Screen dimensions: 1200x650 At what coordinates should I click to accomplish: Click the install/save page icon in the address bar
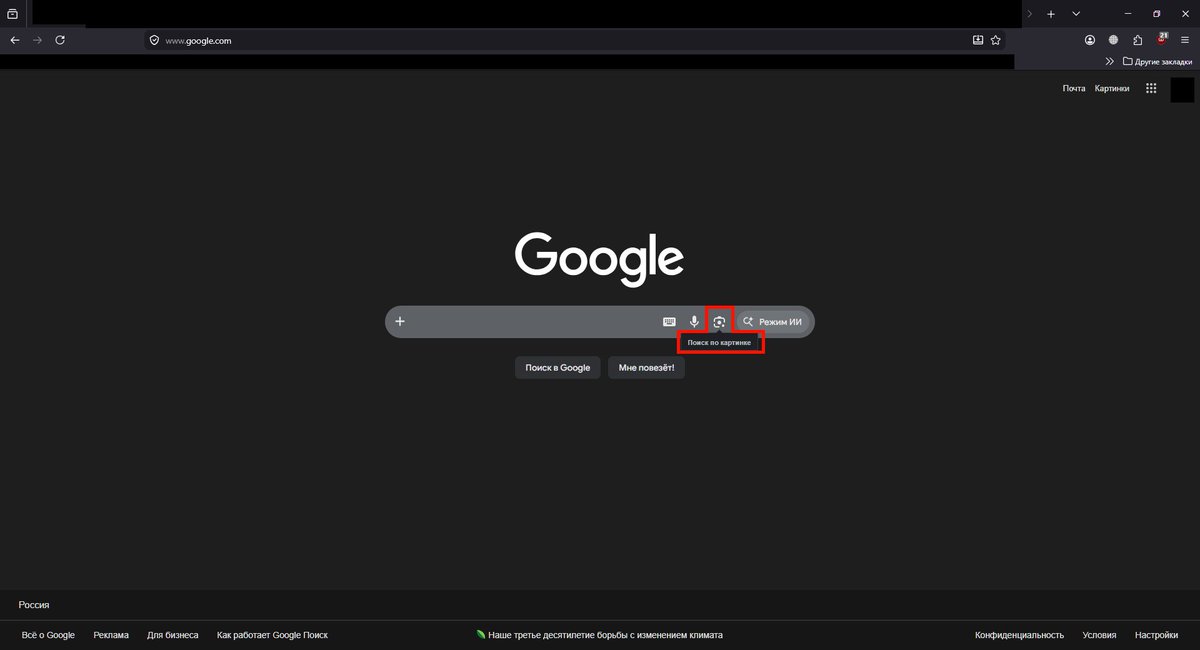click(978, 41)
